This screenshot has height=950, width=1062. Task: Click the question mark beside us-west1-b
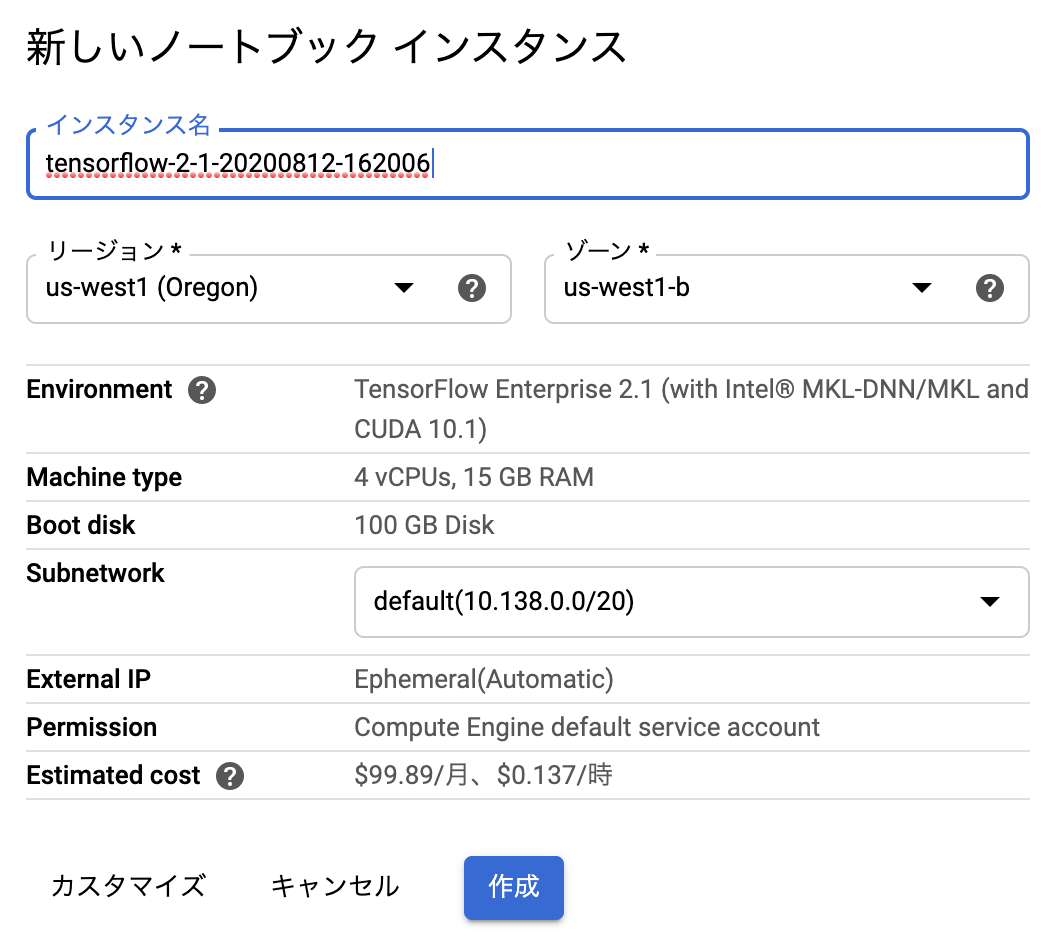tap(990, 289)
